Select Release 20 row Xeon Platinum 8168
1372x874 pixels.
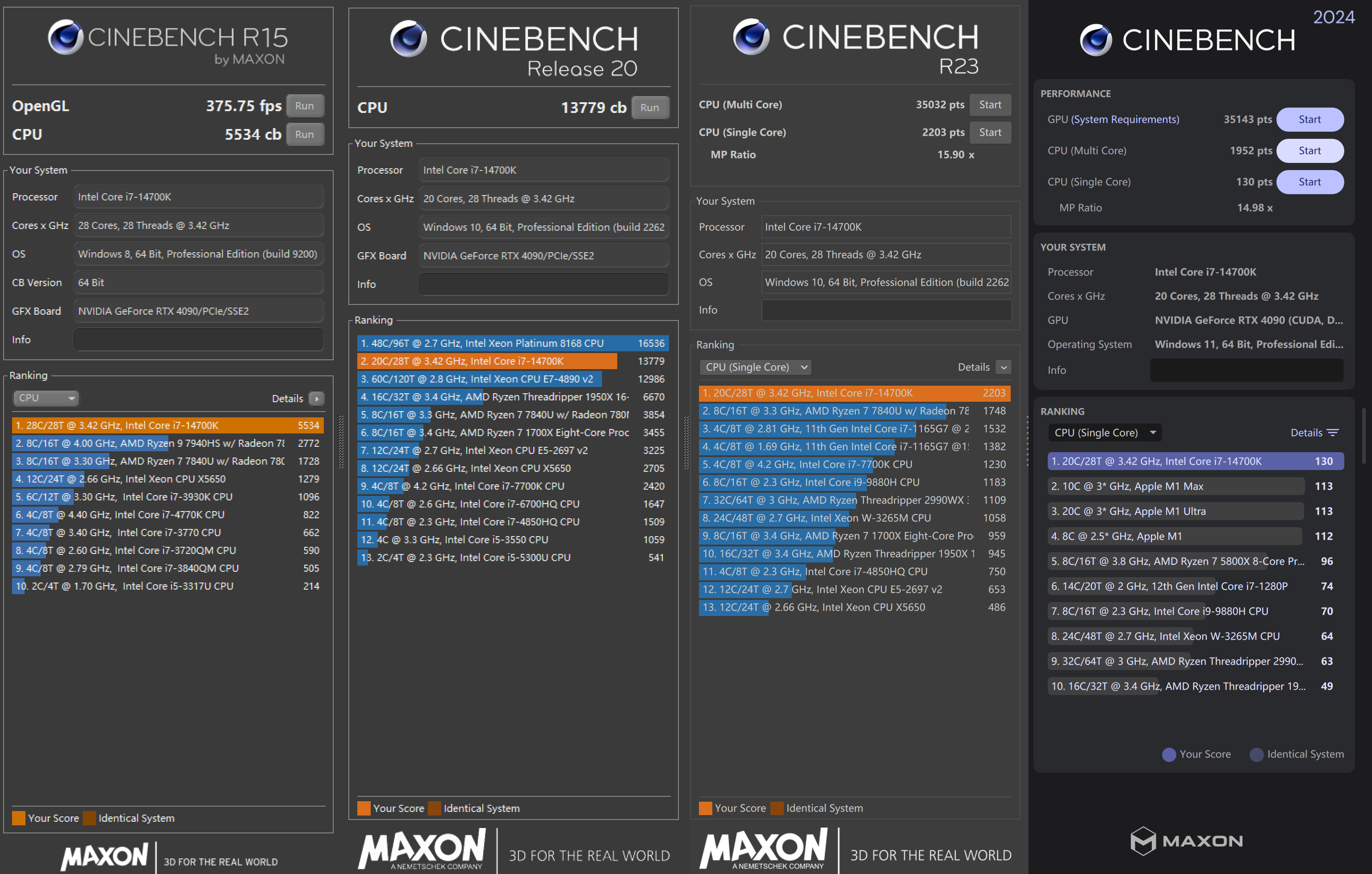(513, 343)
